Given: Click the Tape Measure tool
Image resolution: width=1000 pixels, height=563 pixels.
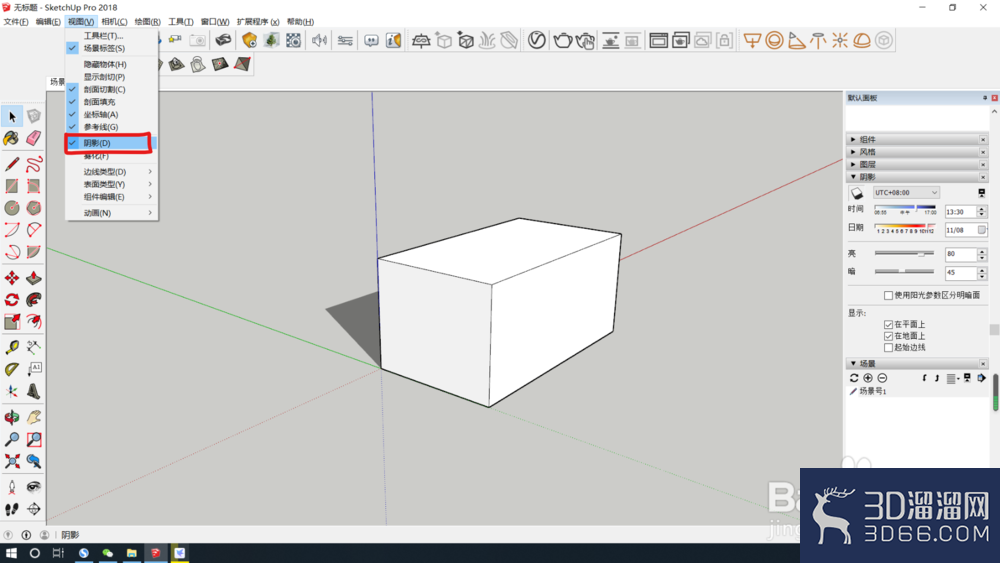Looking at the screenshot, I should pos(11,347).
